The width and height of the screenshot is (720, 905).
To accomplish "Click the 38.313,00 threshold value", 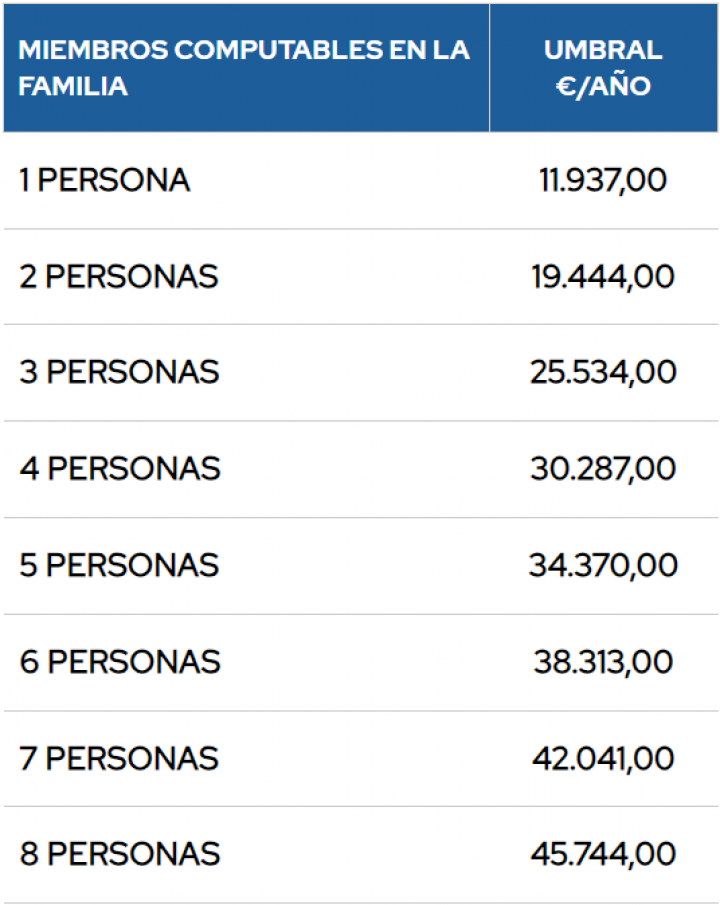I will pos(603,662).
